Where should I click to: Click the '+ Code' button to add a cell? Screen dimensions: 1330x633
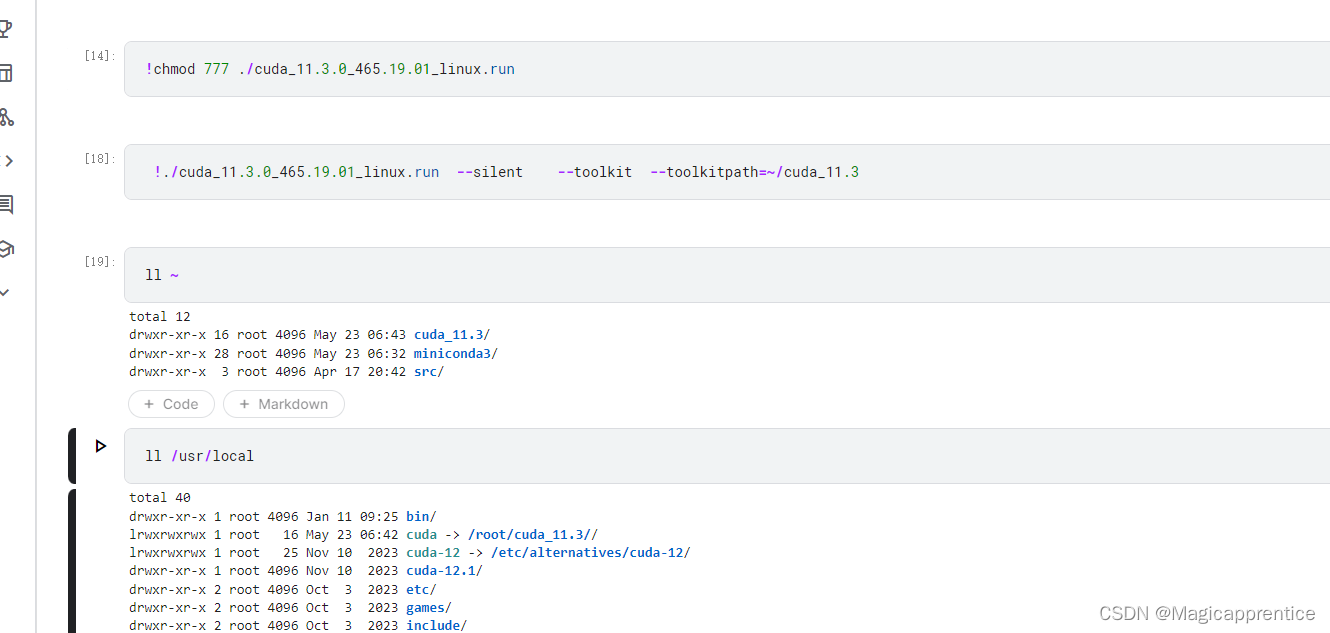tap(171, 404)
